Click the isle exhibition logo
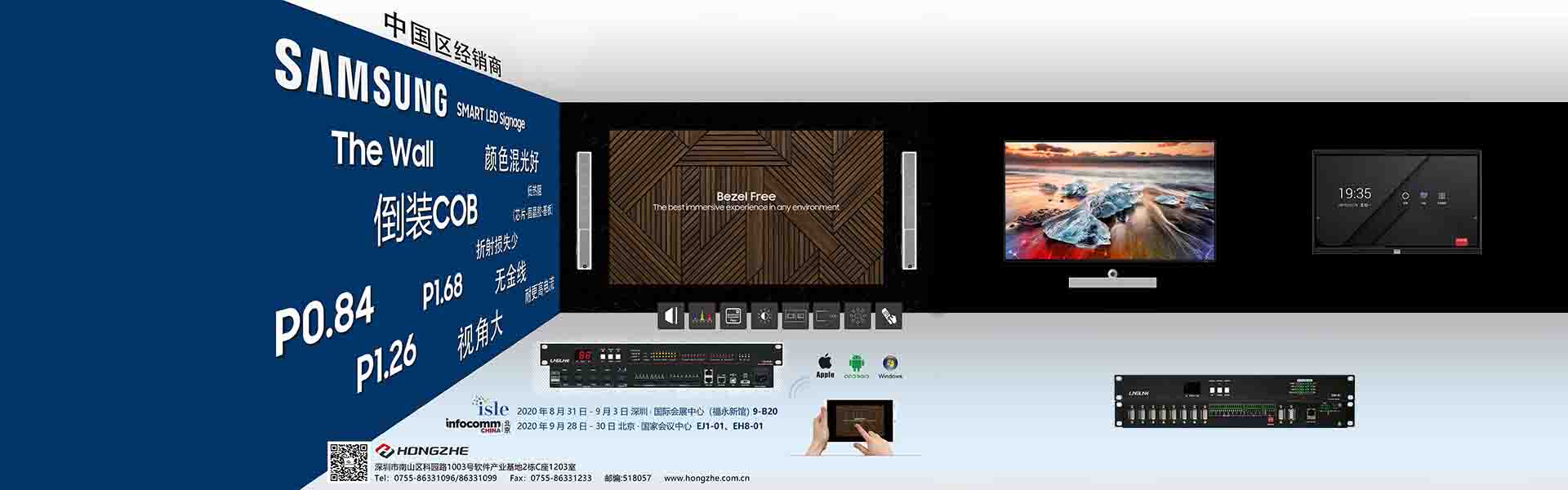The image size is (1568, 490). coord(491,406)
